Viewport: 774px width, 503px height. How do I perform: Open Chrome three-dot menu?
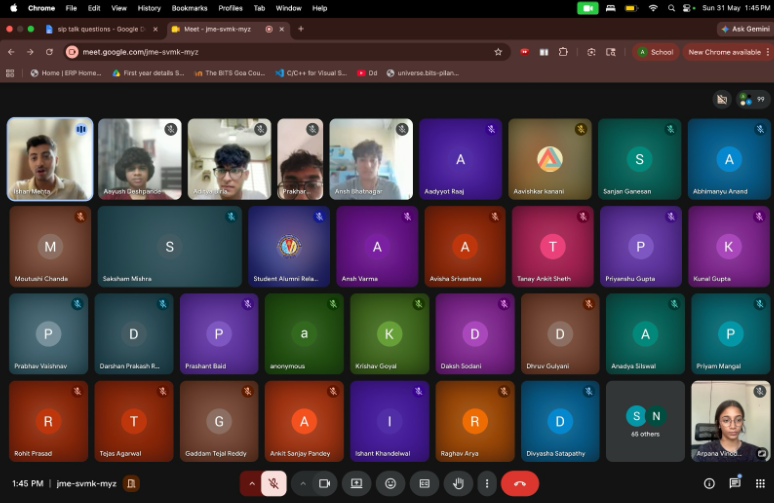coord(768,52)
